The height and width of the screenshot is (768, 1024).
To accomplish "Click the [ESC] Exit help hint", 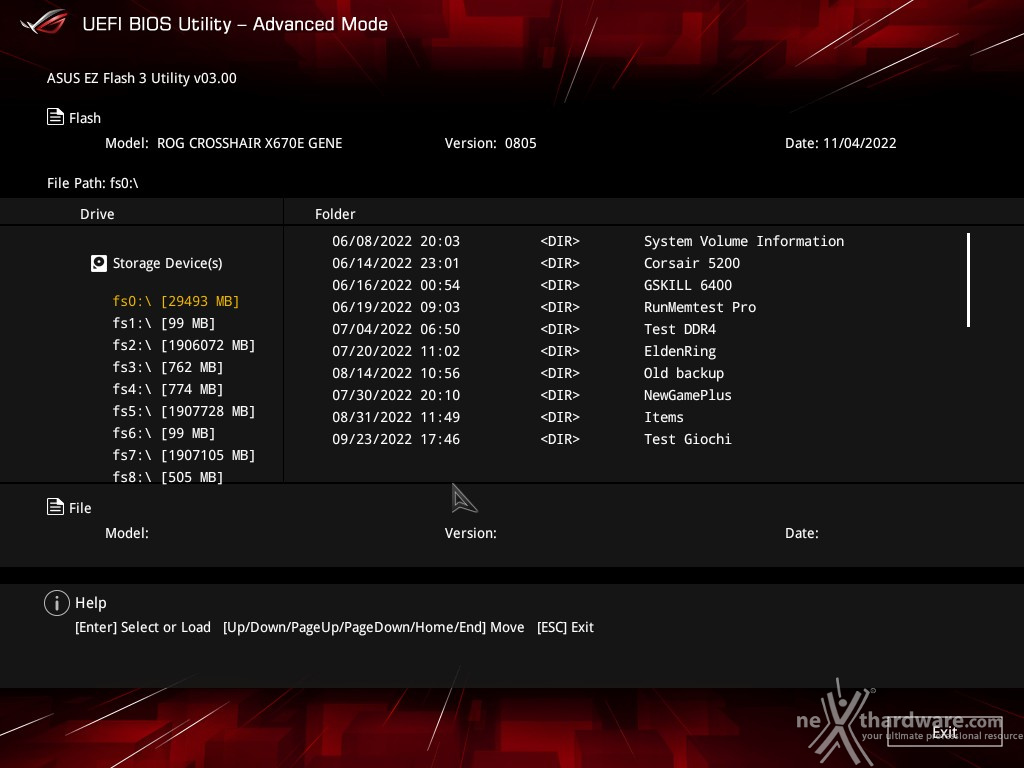I will click(x=565, y=627).
